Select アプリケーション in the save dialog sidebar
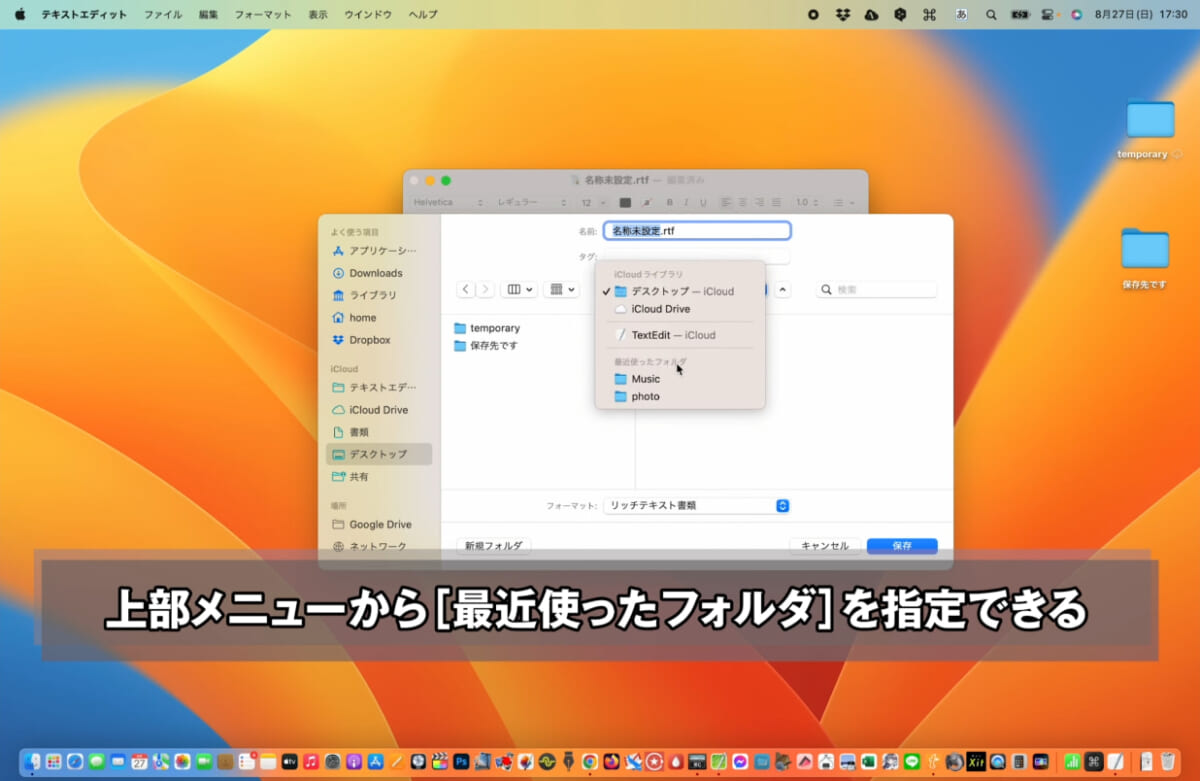The image size is (1200, 781). (379, 250)
